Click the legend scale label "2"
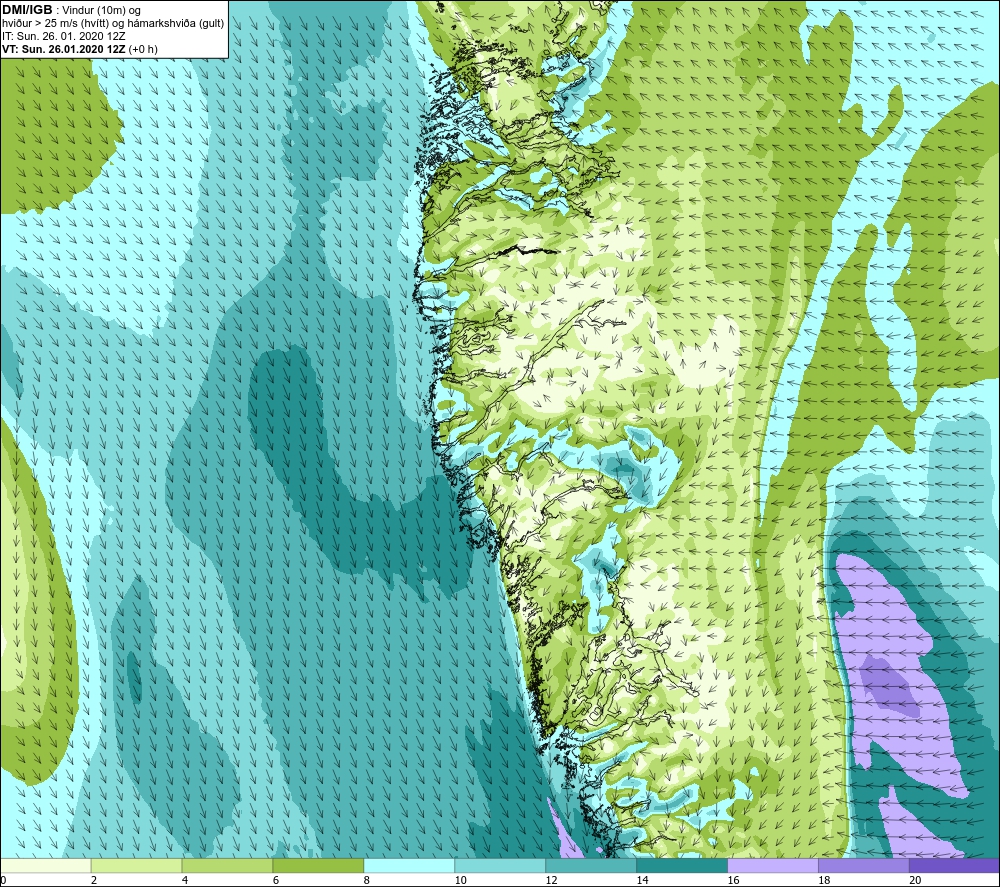The image size is (1000, 887). point(94,881)
